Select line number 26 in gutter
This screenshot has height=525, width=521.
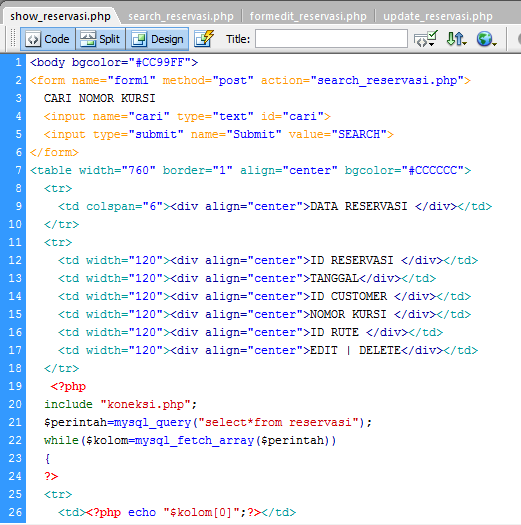15,512
